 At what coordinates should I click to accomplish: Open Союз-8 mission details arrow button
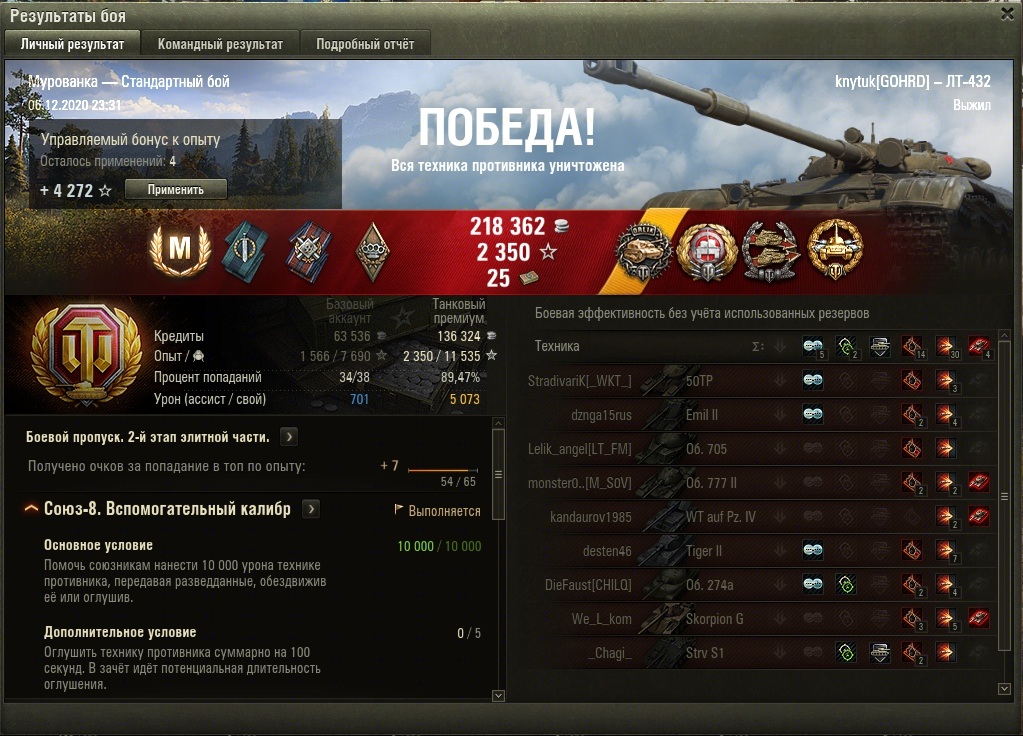point(311,509)
